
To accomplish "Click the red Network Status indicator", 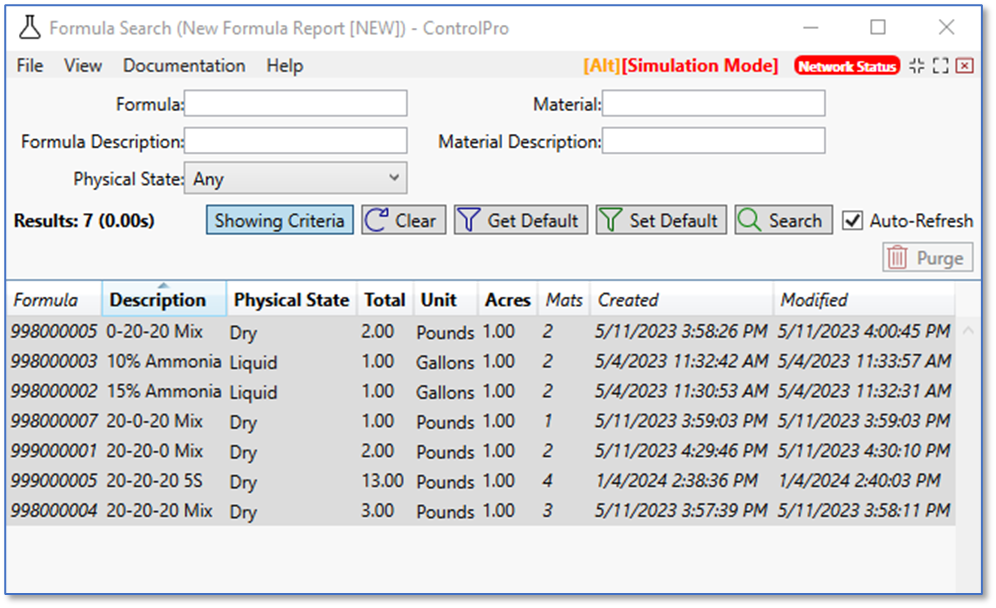I will tap(847, 65).
